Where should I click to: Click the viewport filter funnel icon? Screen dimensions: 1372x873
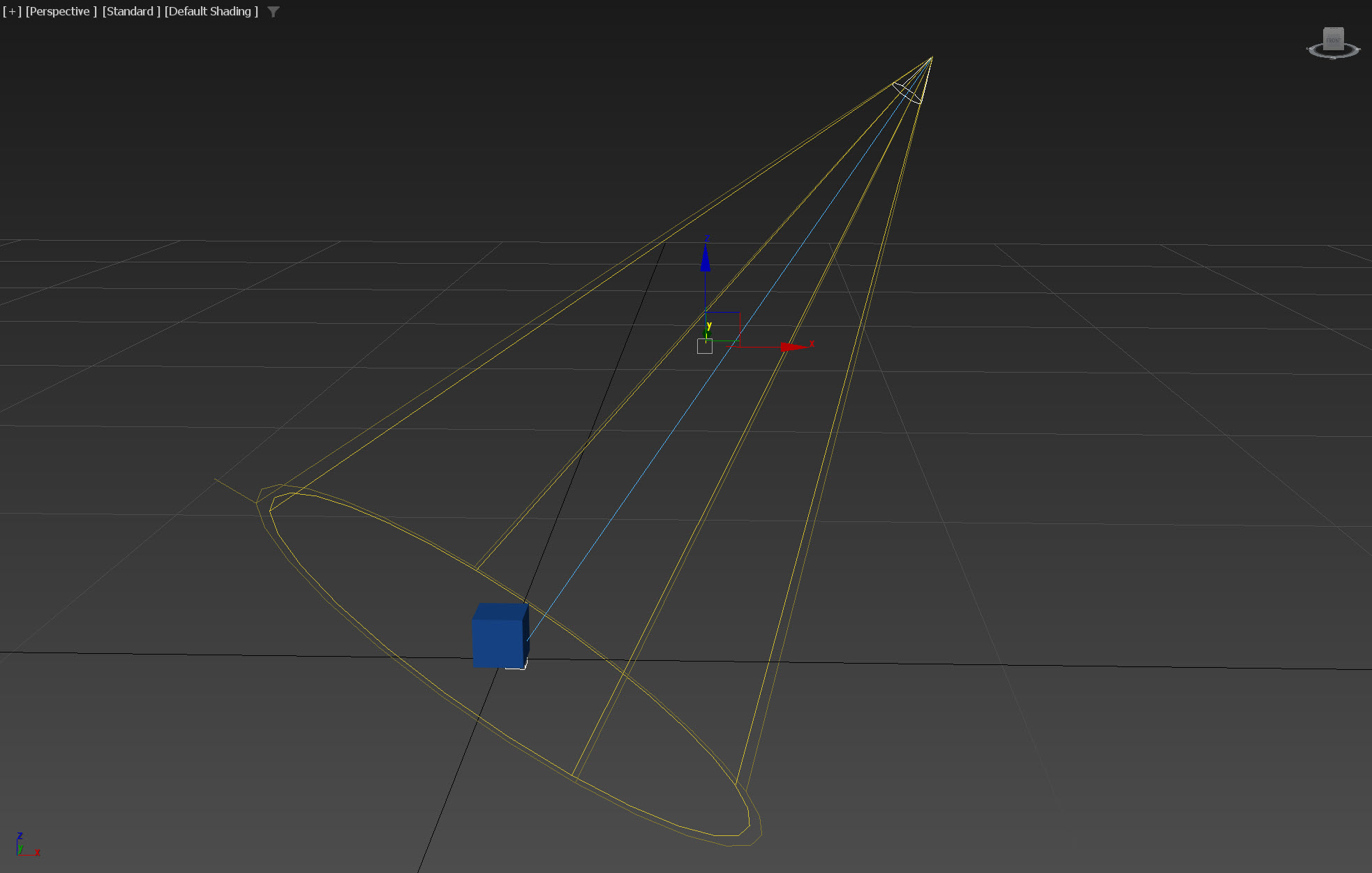click(x=274, y=12)
